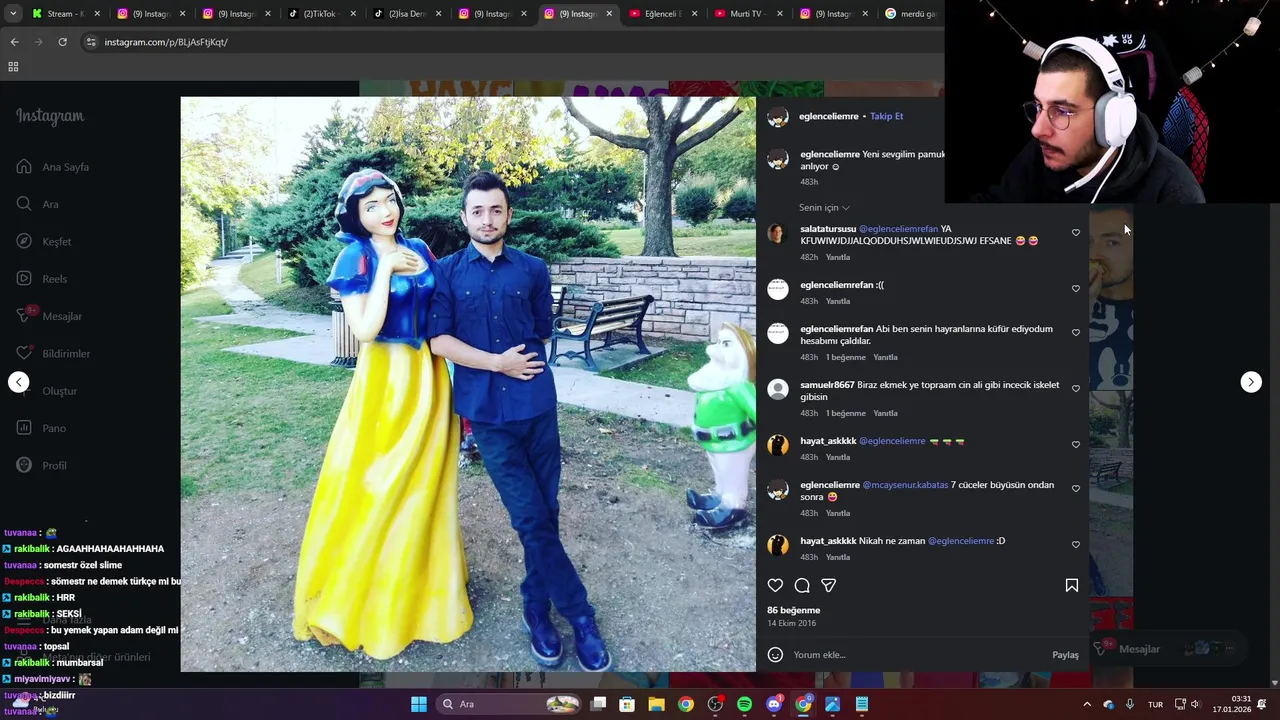
Task: Reload the Instagram page
Action: click(62, 42)
